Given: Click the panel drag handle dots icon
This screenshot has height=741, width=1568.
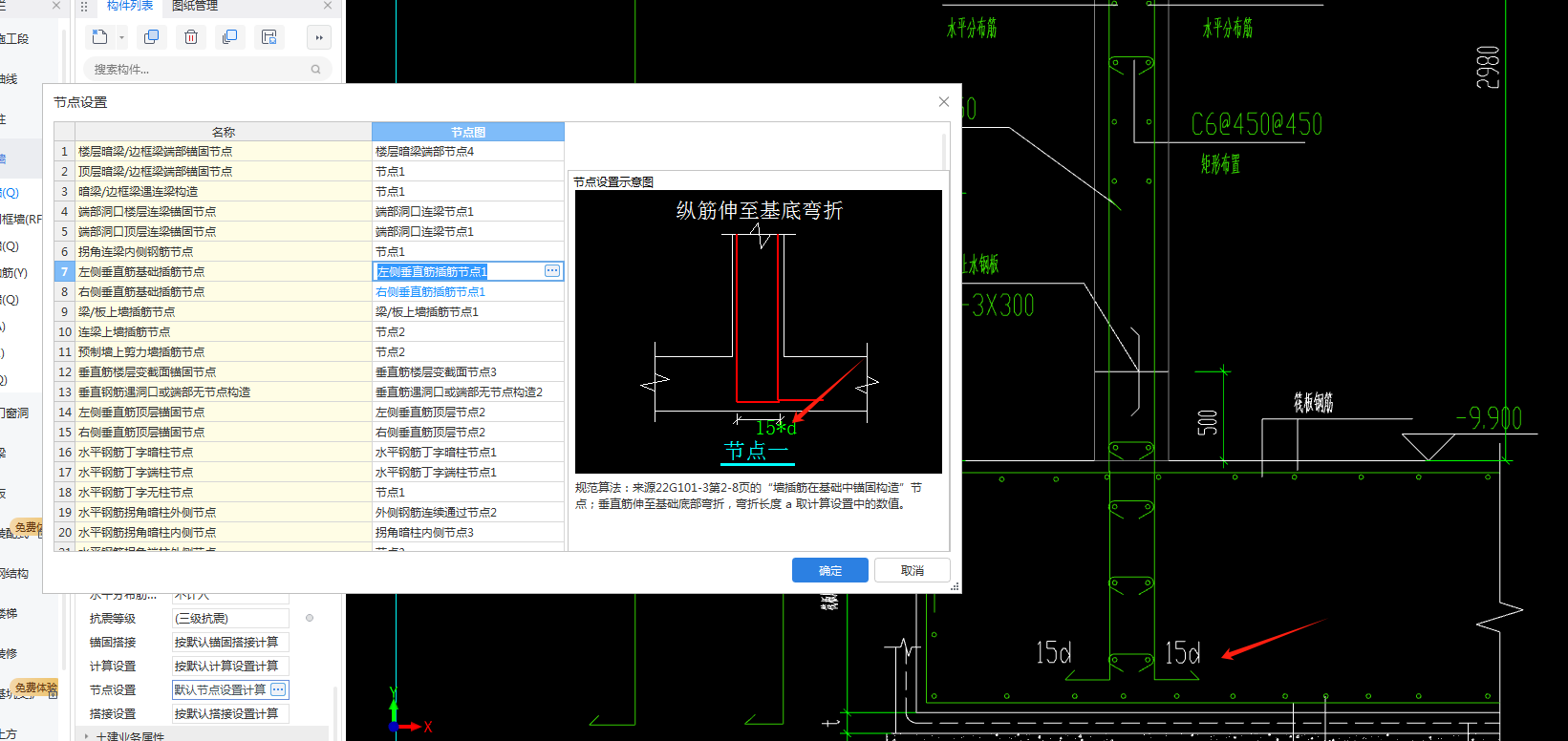Looking at the screenshot, I should 84,6.
